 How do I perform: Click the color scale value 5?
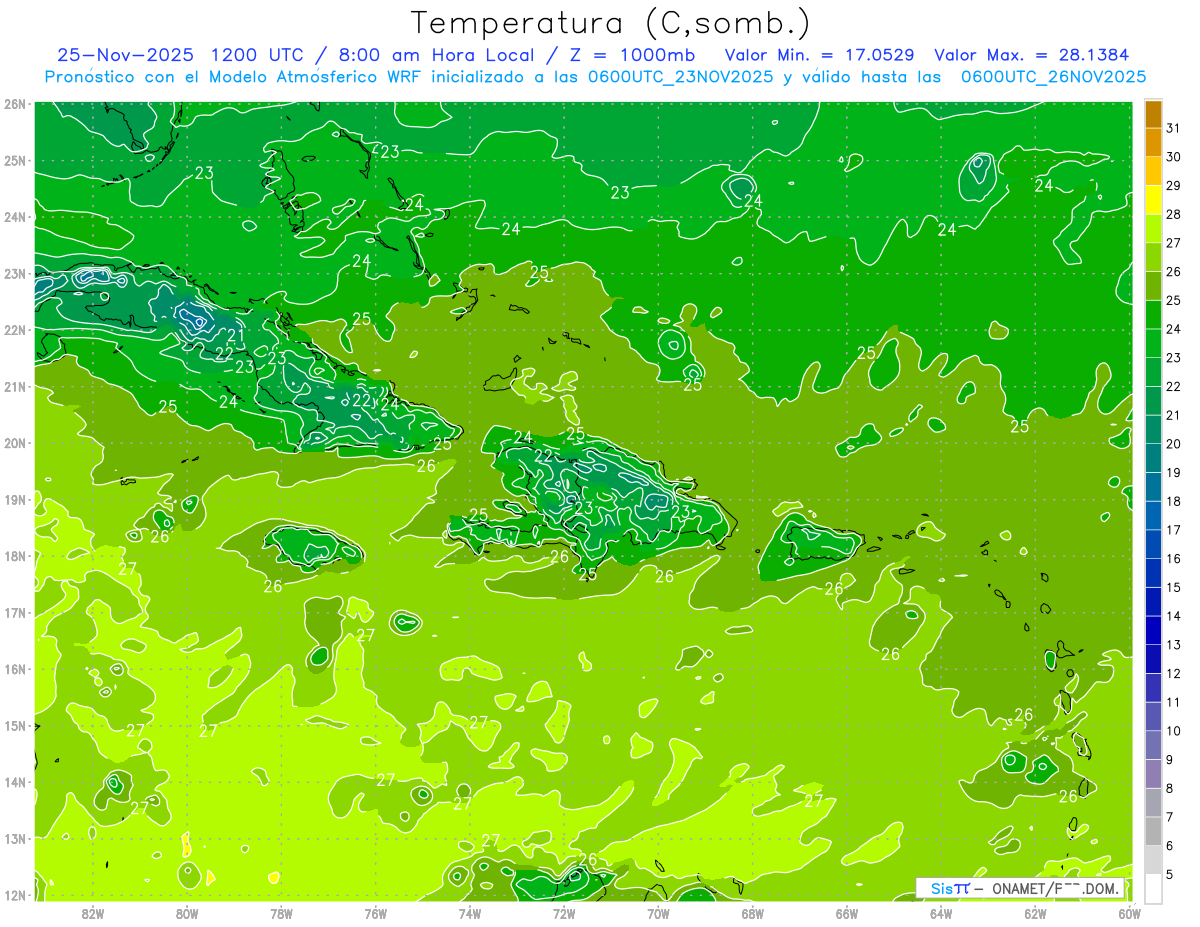(1170, 875)
